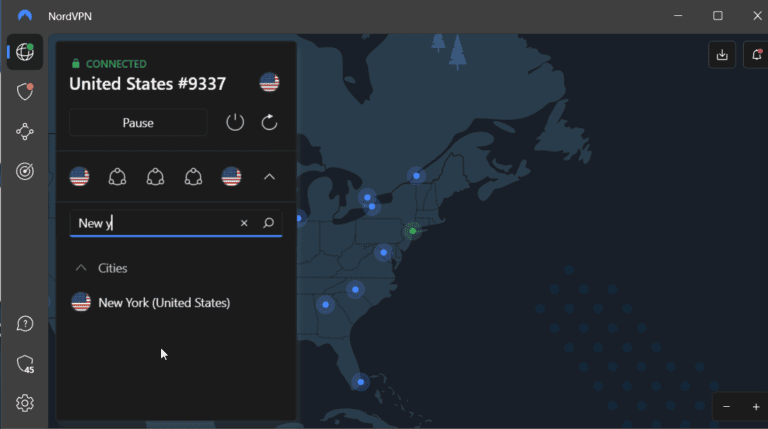Click the United States #9337 server name

coord(147,84)
